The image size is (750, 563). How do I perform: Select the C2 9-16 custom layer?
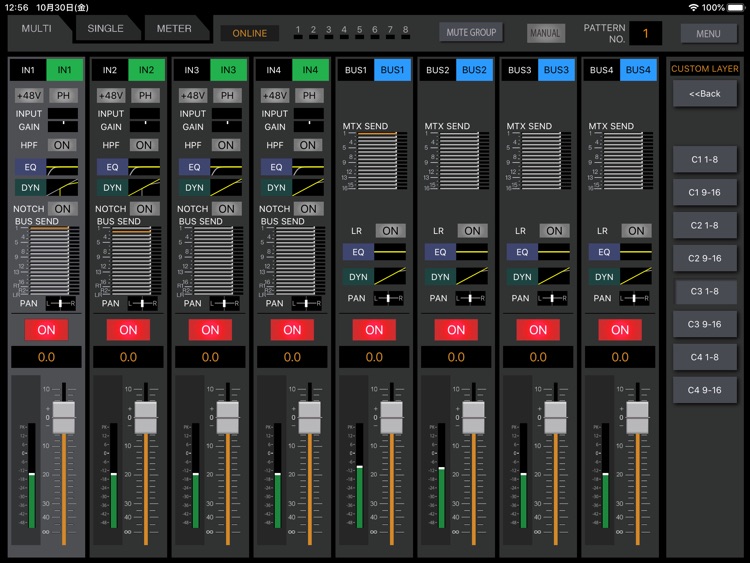pyautogui.click(x=705, y=258)
